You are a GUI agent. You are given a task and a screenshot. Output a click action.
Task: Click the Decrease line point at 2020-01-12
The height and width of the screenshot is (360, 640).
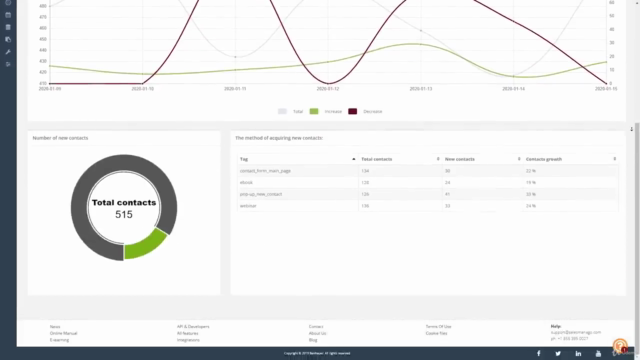(x=328, y=83)
